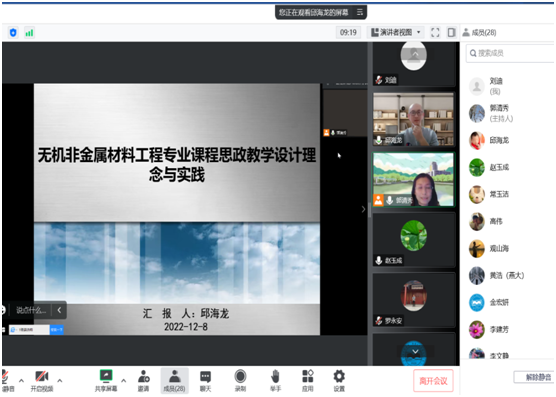Toggle 开启视频 camera on
This screenshot has height=397, width=556.
[42, 381]
